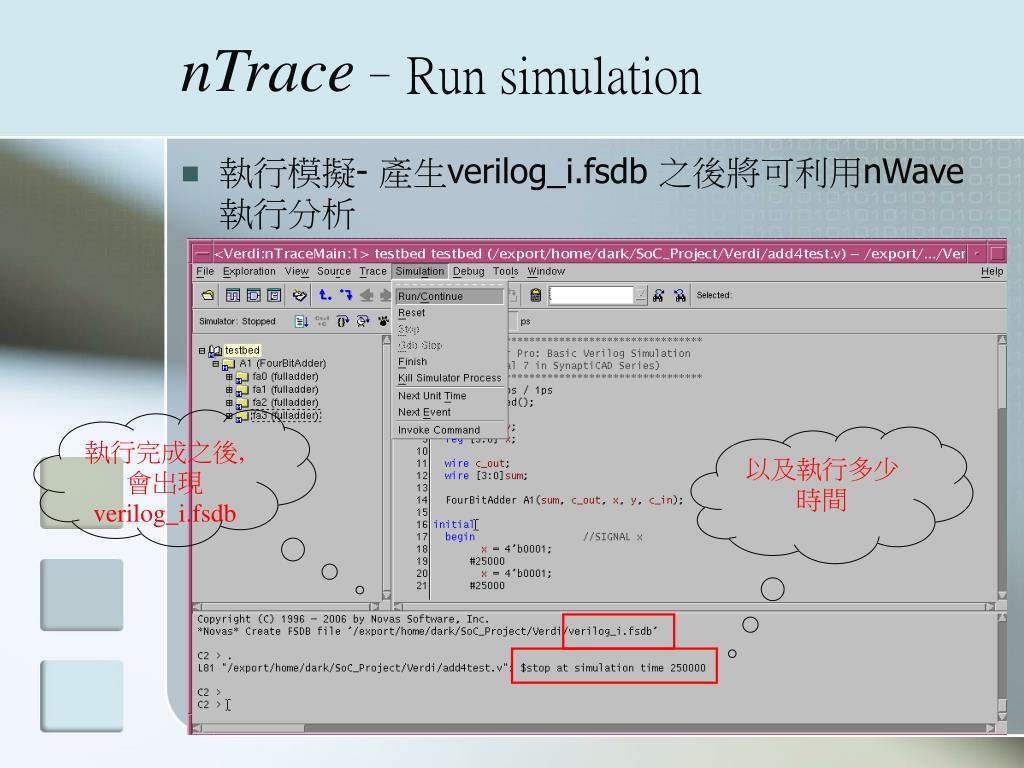Image resolution: width=1024 pixels, height=768 pixels.
Task: Expand the fa1 (fulladder) node
Action: point(229,390)
